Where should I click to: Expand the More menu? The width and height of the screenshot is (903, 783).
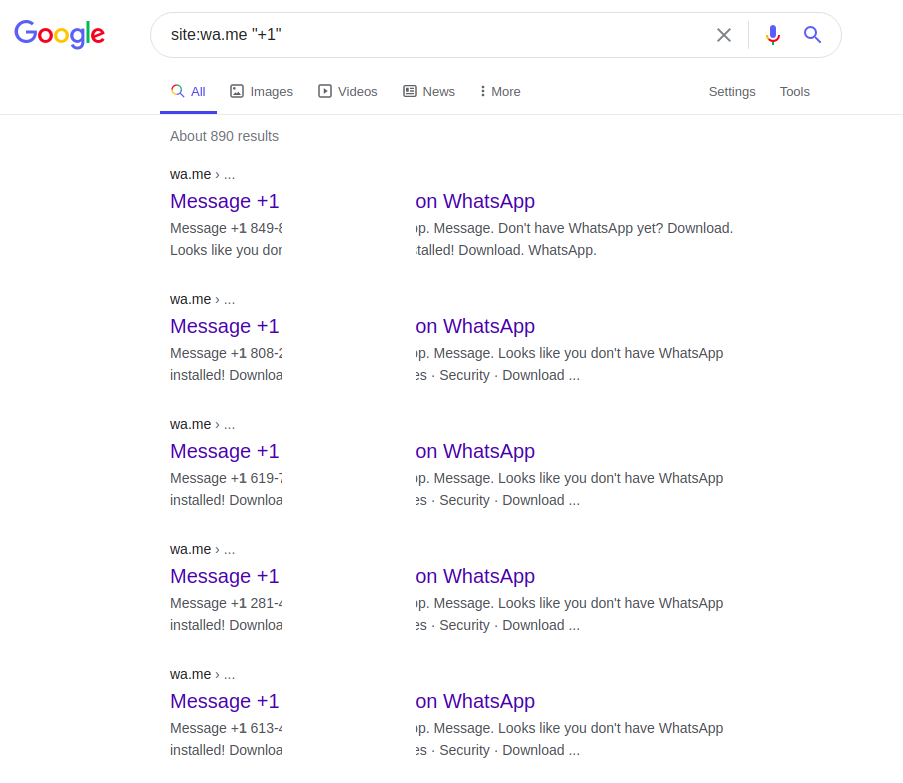click(x=499, y=91)
